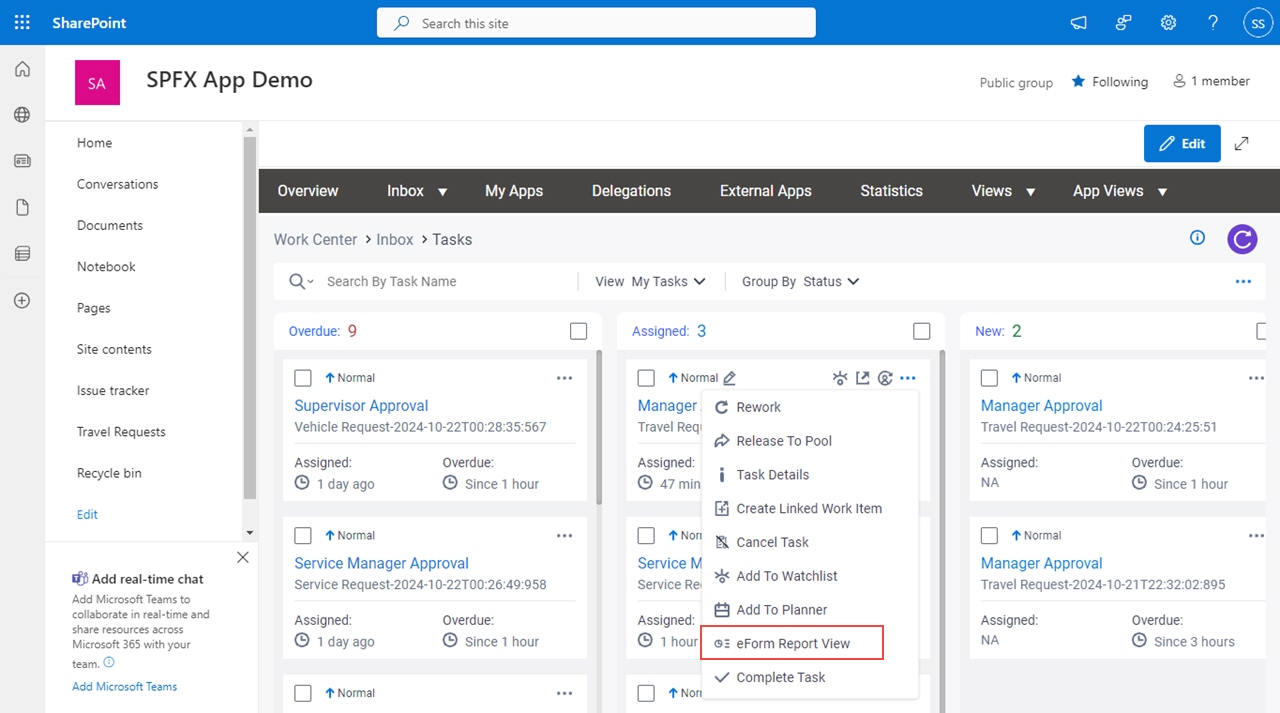Close the Add real-time chat panel
The height and width of the screenshot is (713, 1280).
(x=243, y=557)
